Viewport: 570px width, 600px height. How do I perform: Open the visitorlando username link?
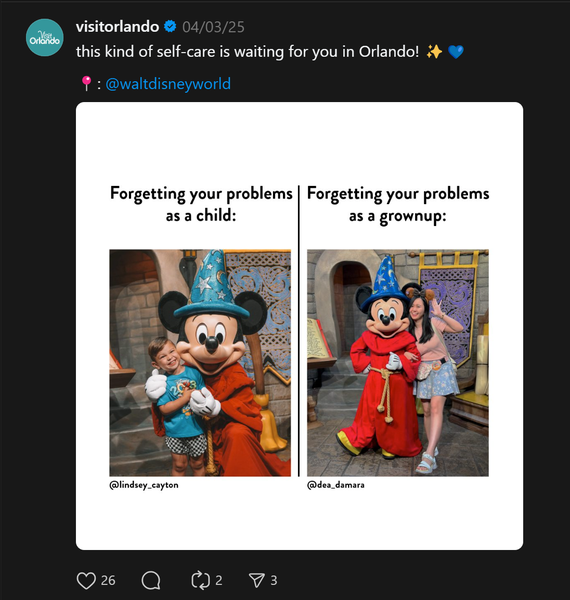click(117, 27)
